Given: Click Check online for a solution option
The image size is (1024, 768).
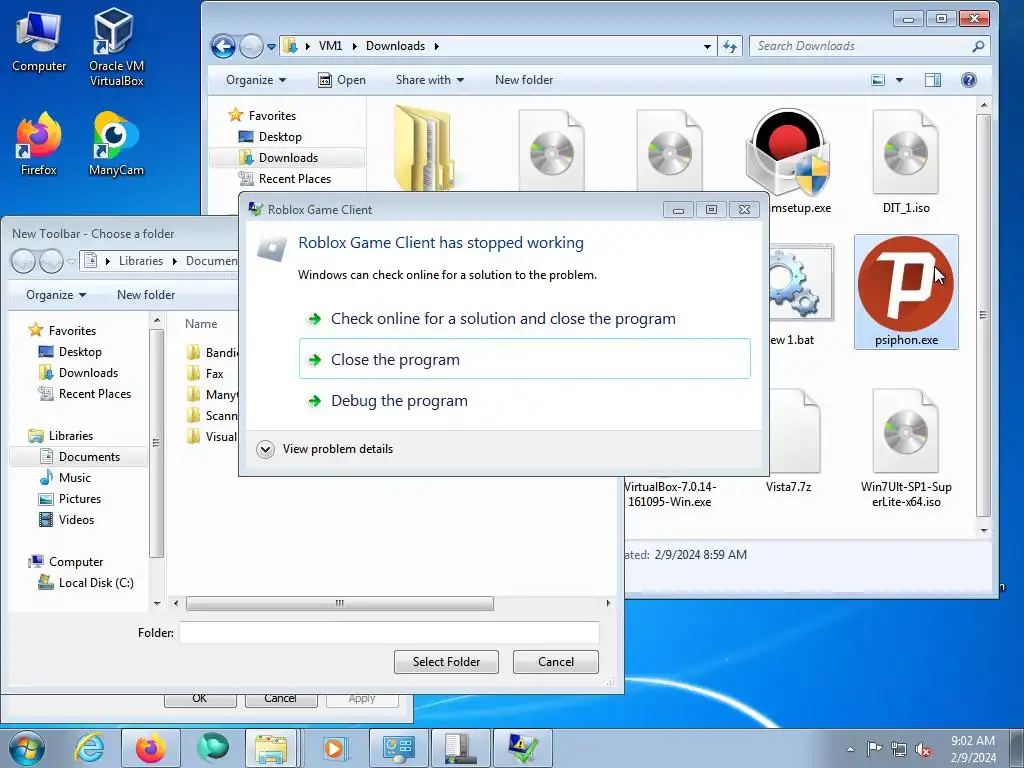Looking at the screenshot, I should 524,319.
